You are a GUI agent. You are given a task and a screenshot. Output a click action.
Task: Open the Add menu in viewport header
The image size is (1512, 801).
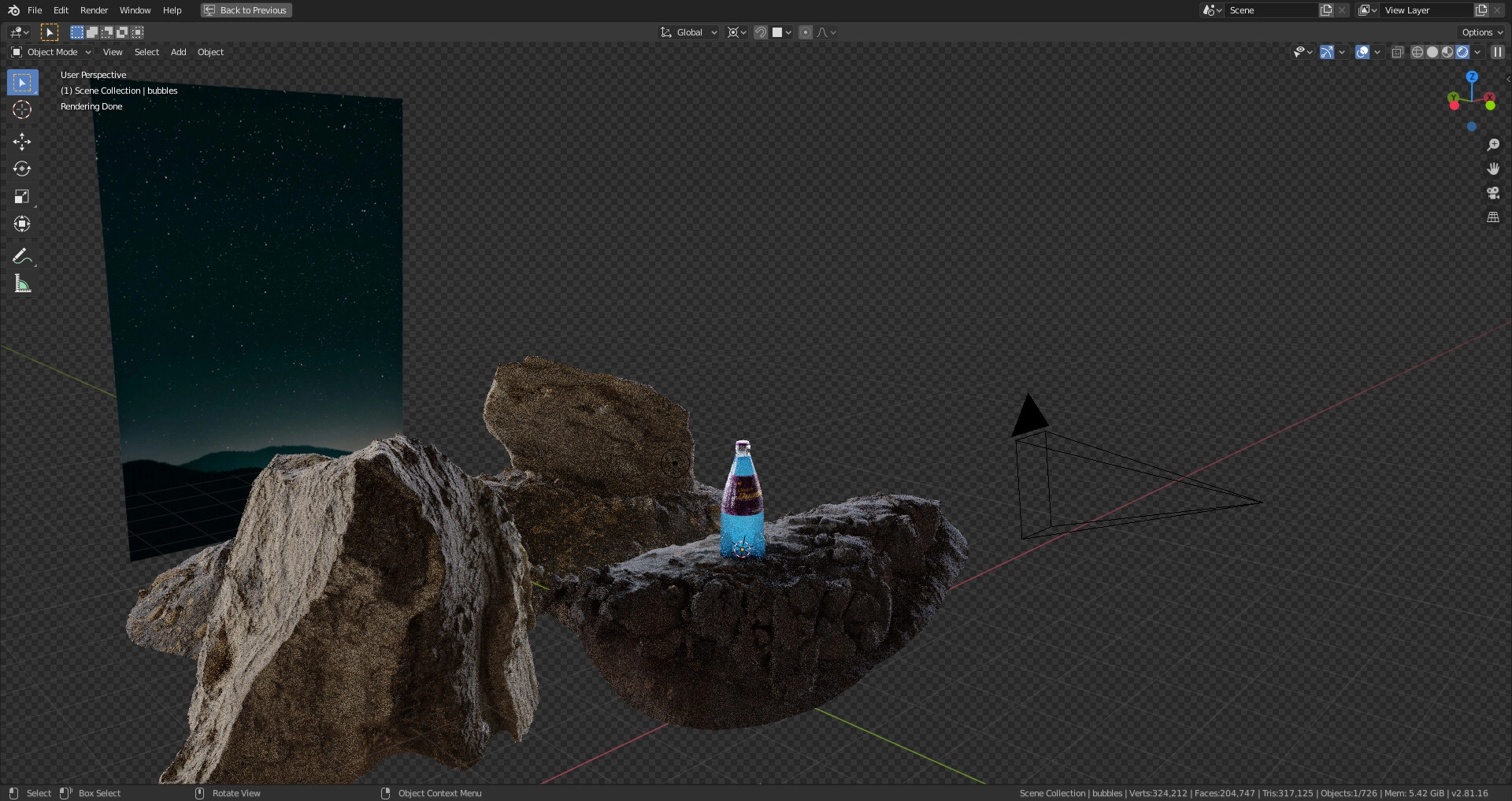tap(178, 52)
